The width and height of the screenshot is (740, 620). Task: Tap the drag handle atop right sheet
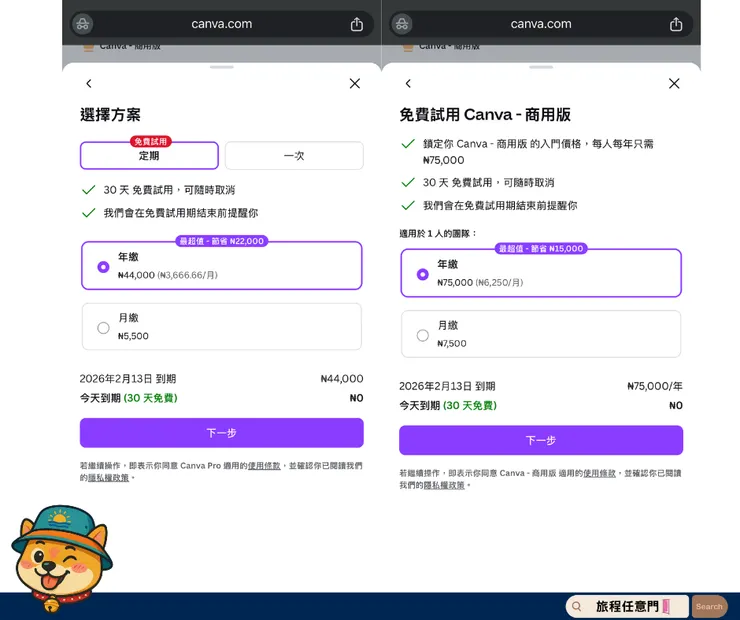541,67
